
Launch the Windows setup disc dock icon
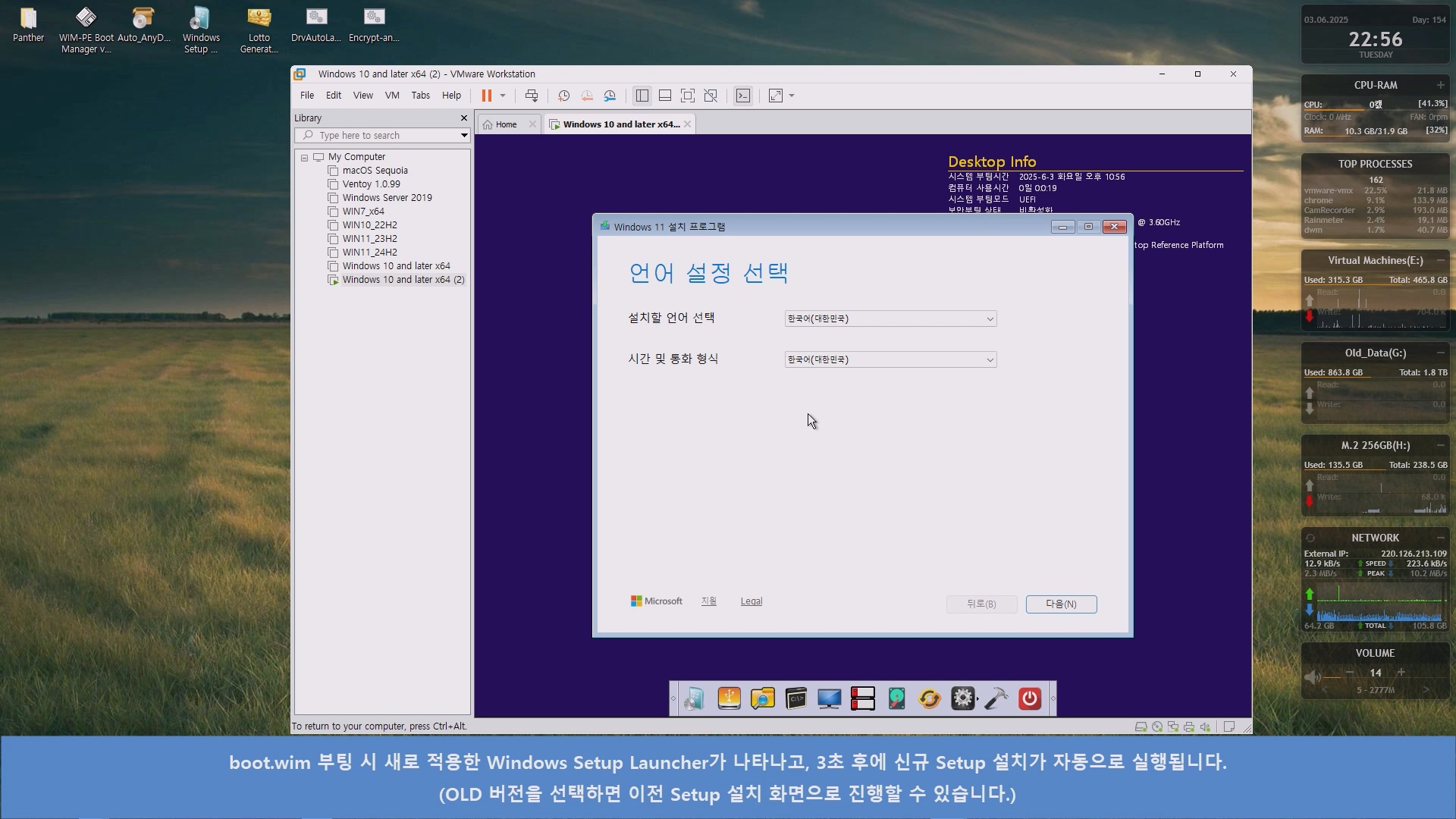pyautogui.click(x=695, y=698)
